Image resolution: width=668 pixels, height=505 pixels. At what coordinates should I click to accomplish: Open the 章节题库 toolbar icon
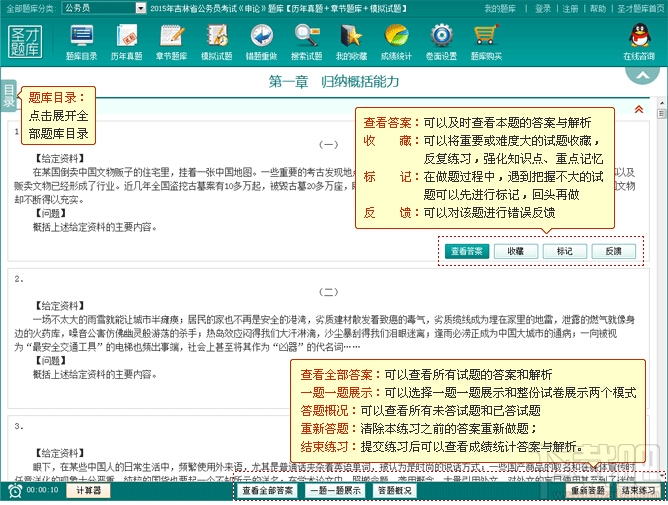pos(172,42)
